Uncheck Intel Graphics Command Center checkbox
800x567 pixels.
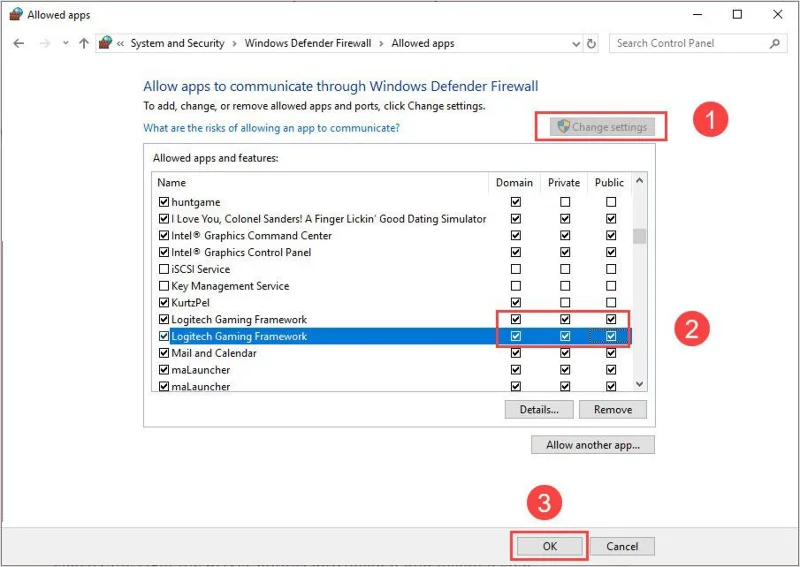pos(164,236)
